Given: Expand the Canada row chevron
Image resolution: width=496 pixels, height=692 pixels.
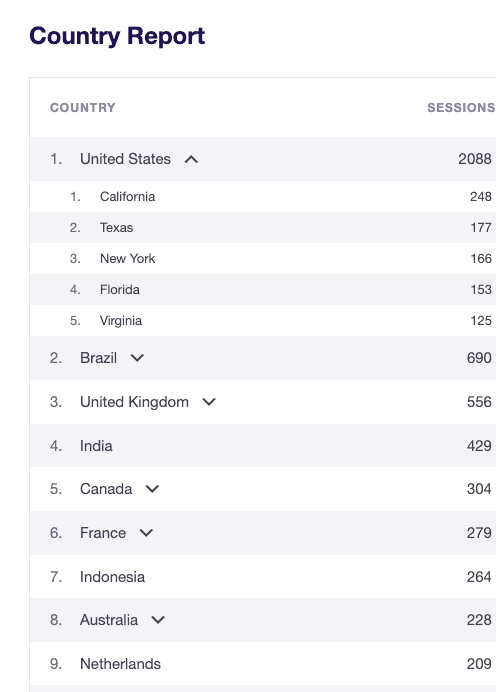Looking at the screenshot, I should pos(152,489).
